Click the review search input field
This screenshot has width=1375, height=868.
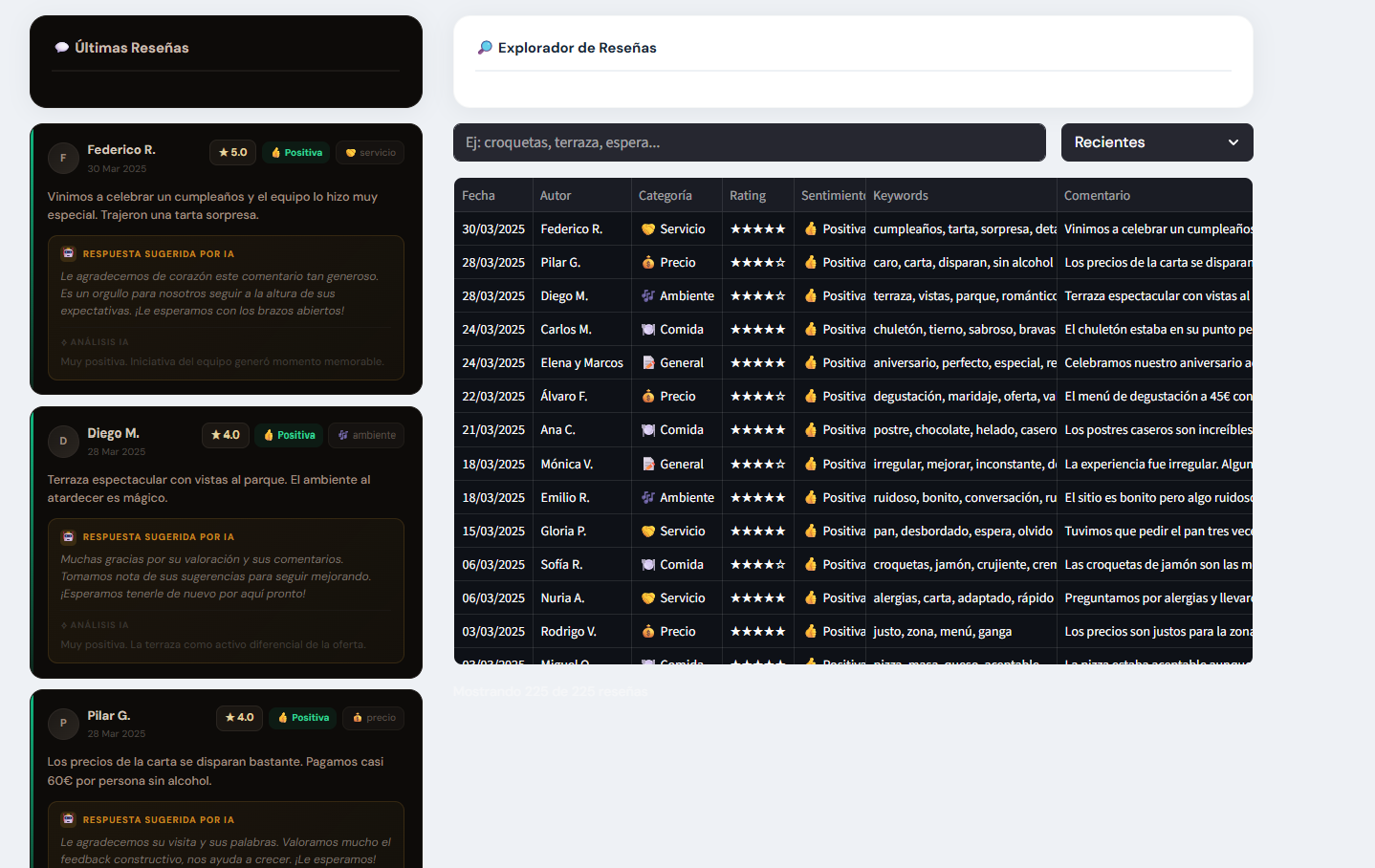749,142
